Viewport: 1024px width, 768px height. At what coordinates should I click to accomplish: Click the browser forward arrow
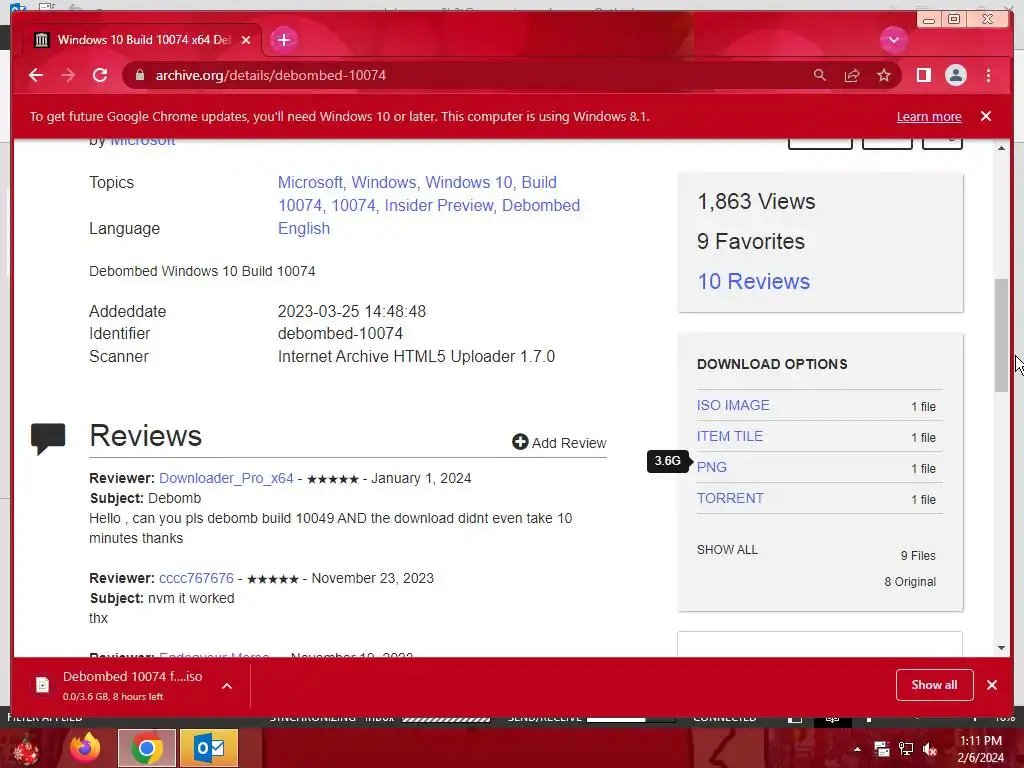pos(68,75)
